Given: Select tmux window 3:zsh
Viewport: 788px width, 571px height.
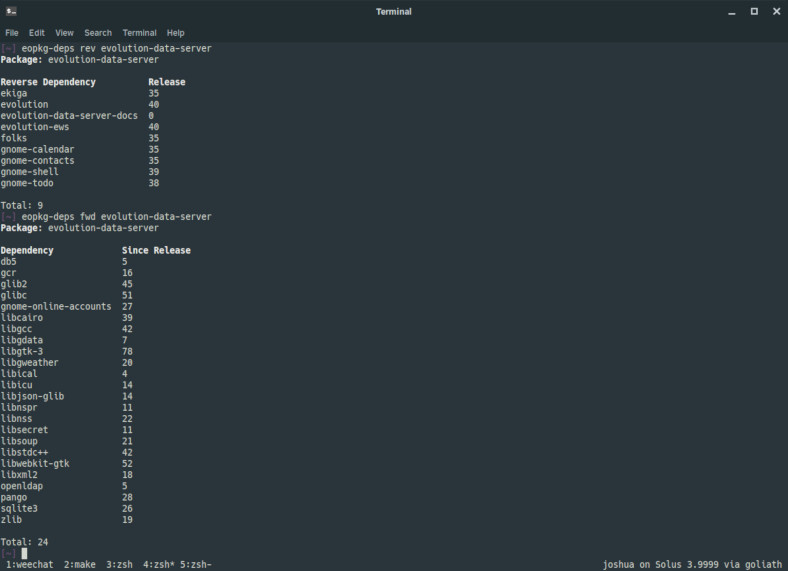Looking at the screenshot, I should 120,564.
